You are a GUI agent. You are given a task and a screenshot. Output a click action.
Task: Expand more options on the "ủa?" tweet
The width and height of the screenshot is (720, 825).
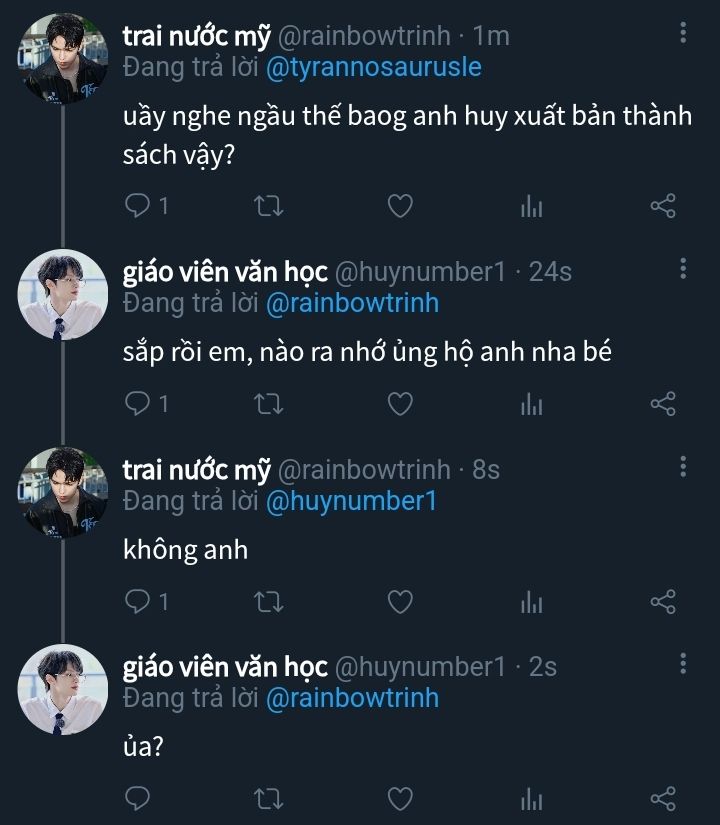pos(683,664)
